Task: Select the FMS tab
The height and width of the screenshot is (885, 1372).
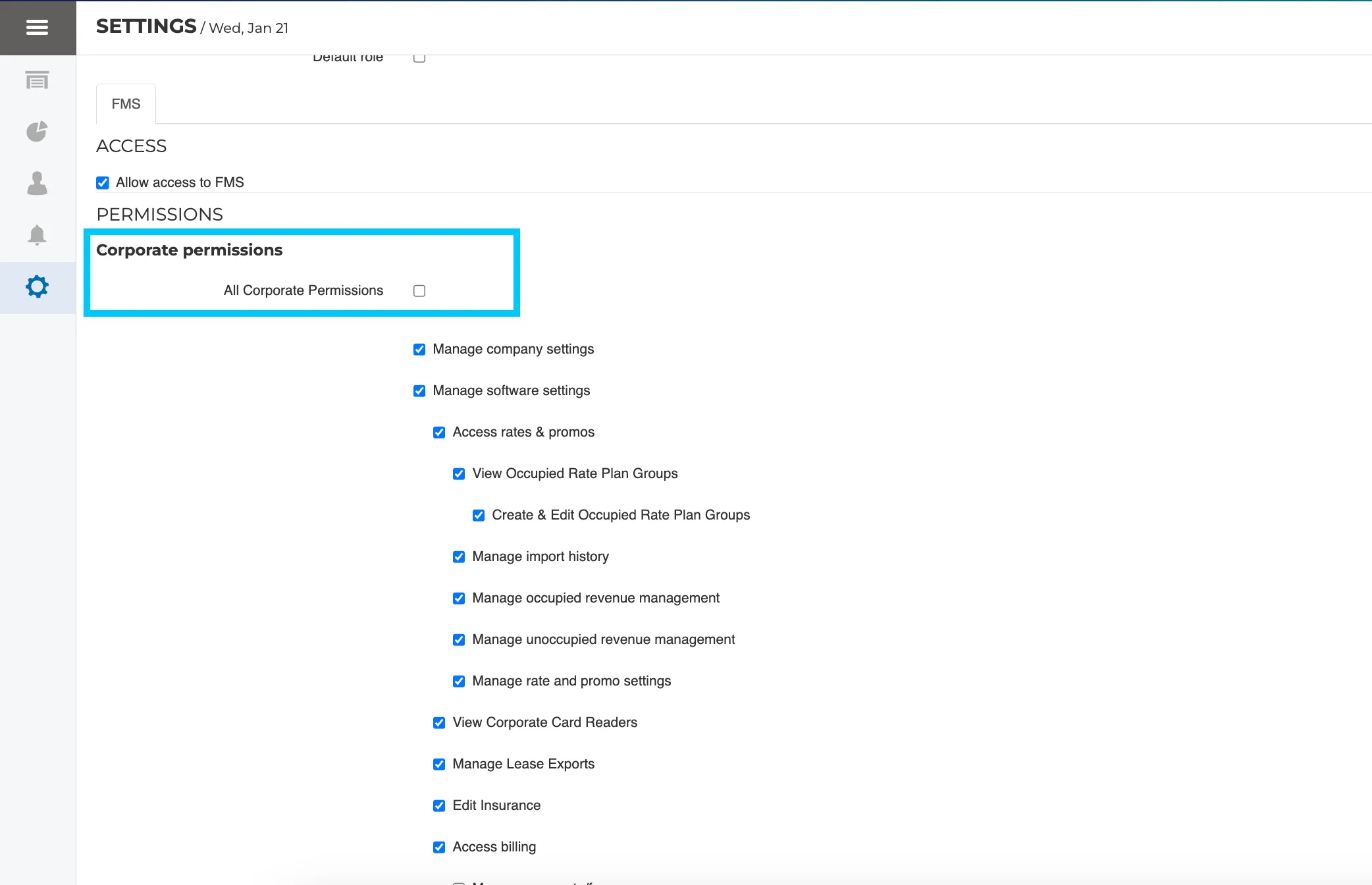Action: (126, 104)
